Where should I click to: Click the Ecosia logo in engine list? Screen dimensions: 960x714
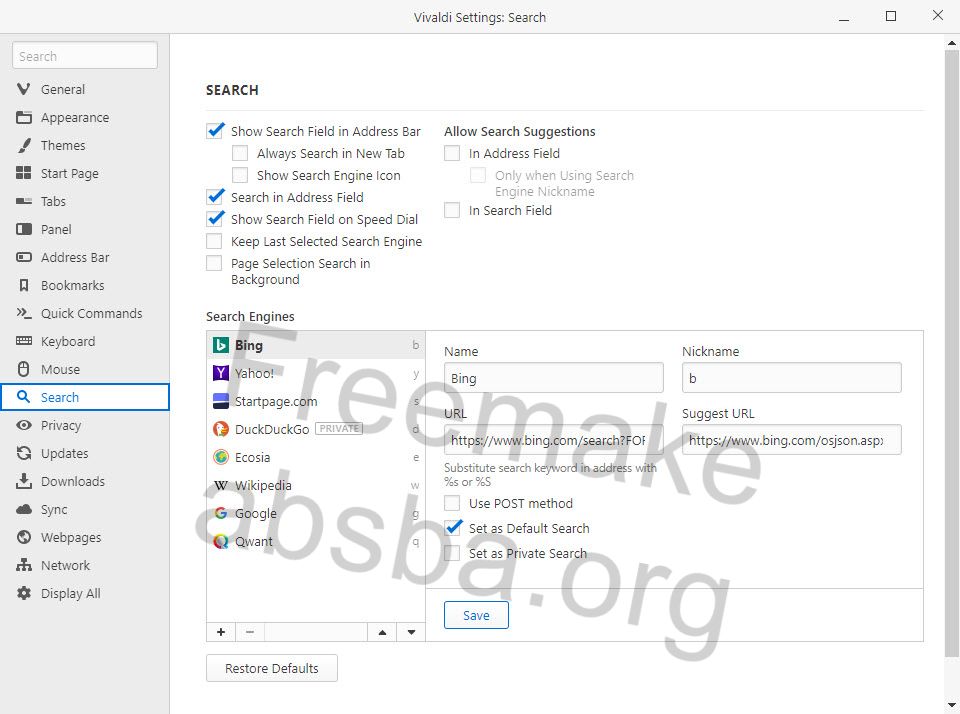(x=220, y=457)
